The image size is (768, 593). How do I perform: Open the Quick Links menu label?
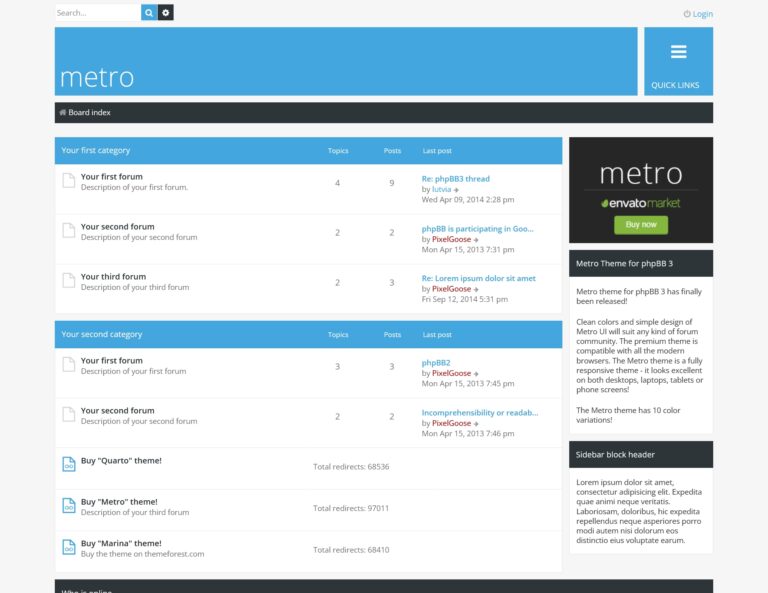pos(675,85)
